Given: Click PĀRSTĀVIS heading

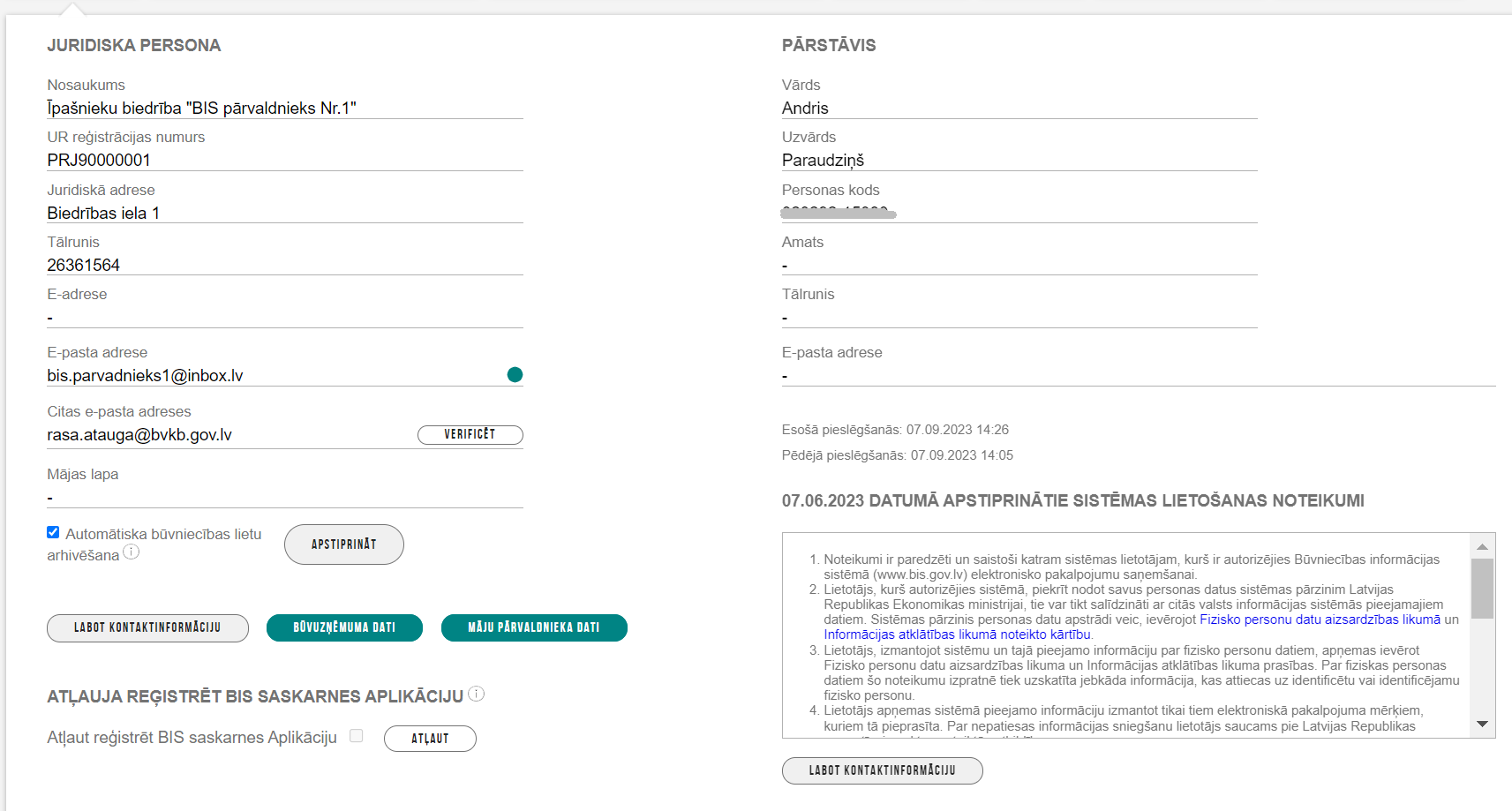Looking at the screenshot, I should (x=829, y=45).
